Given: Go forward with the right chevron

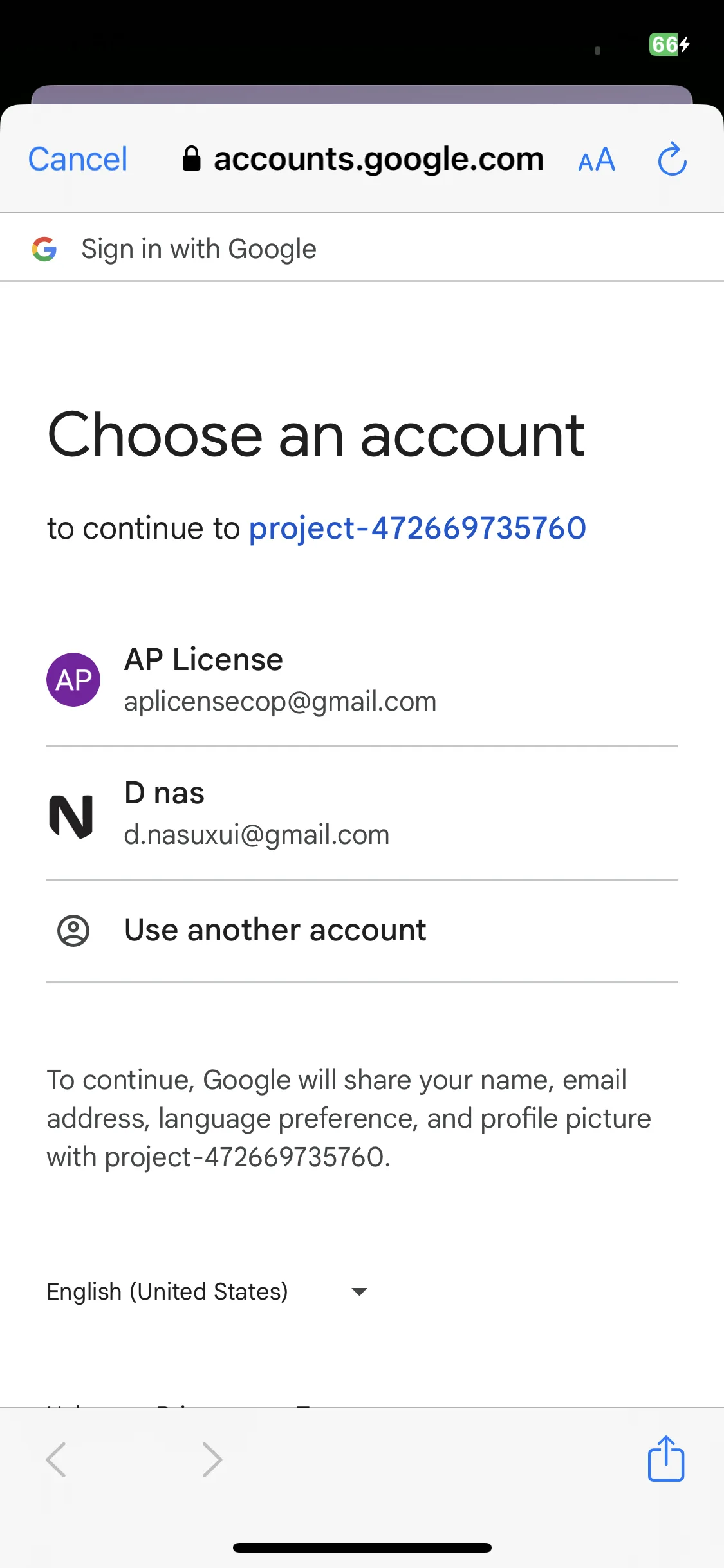Looking at the screenshot, I should pos(212,1459).
